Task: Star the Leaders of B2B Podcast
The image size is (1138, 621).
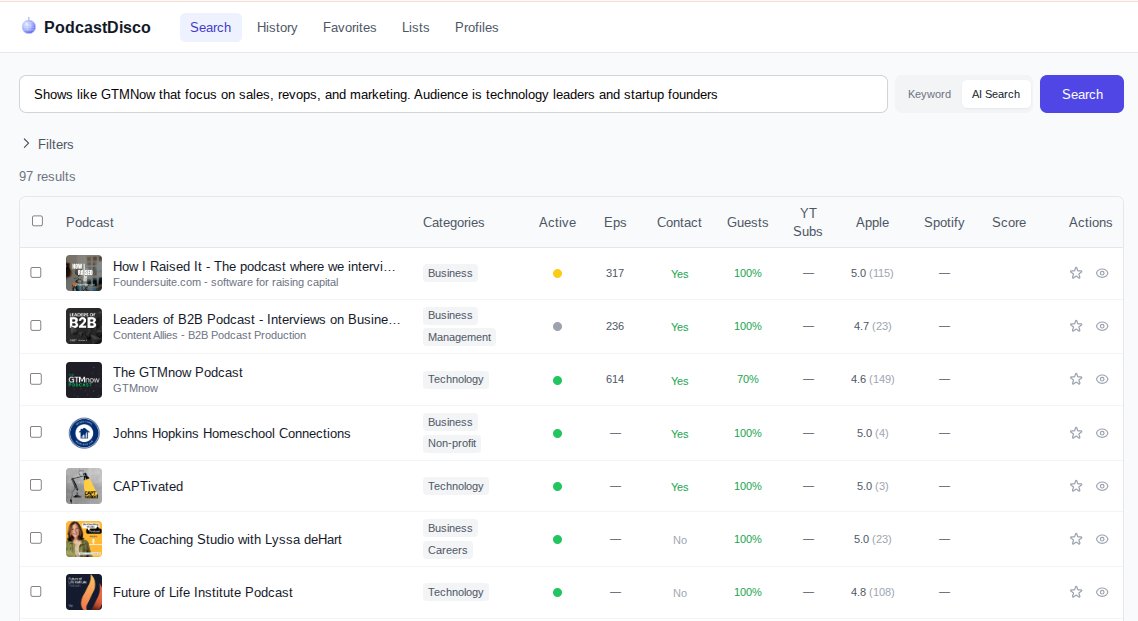Action: click(x=1076, y=326)
